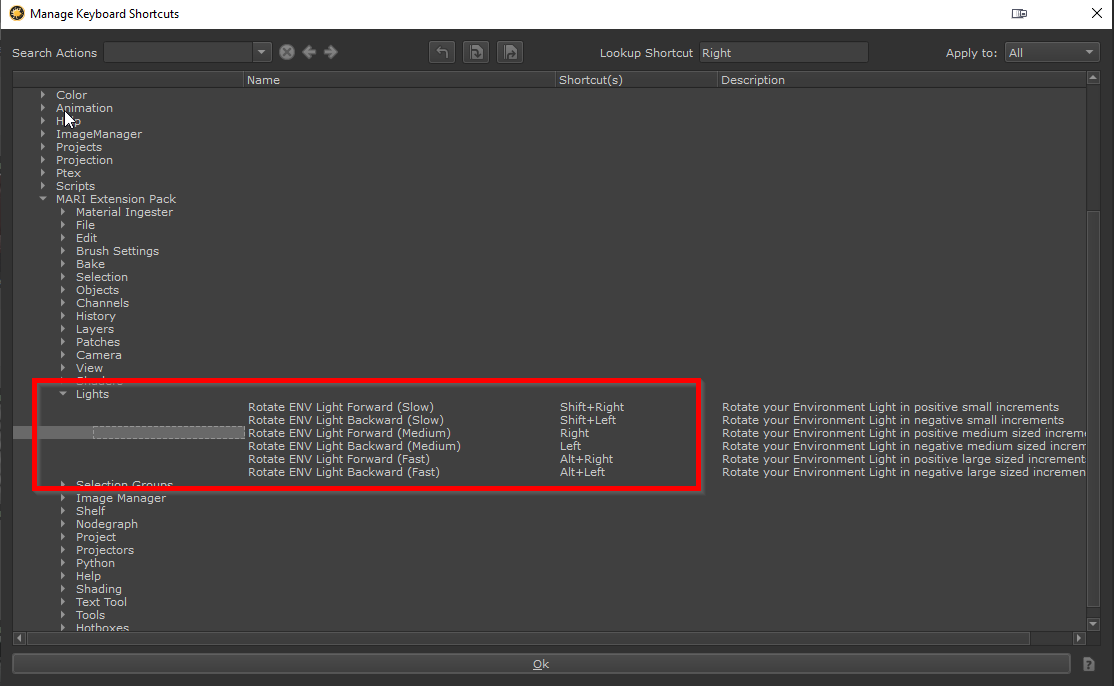Expand the Nodegraph category
The image size is (1114, 686).
coord(63,524)
